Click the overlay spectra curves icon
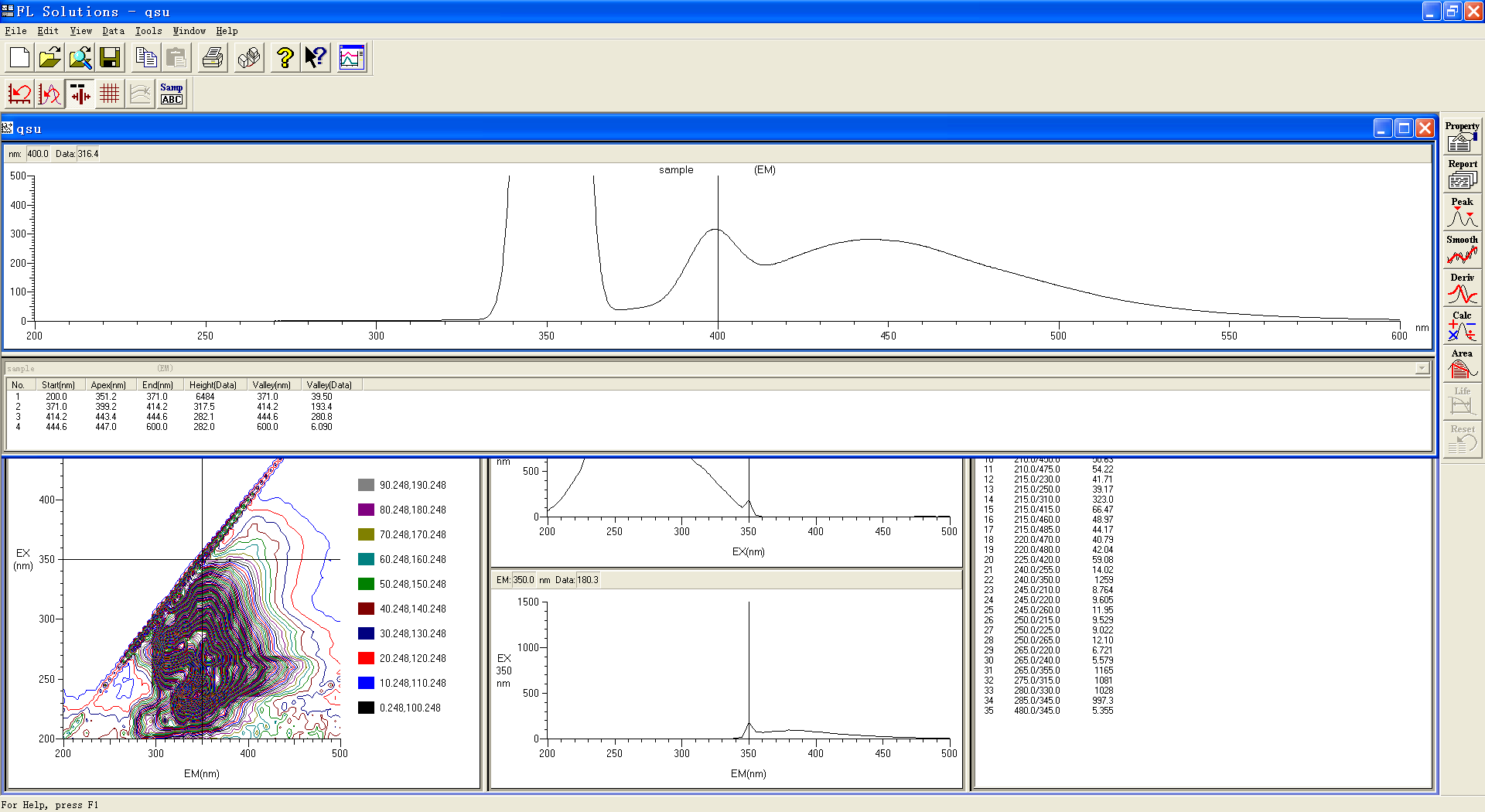This screenshot has width=1485, height=812. pos(50,94)
